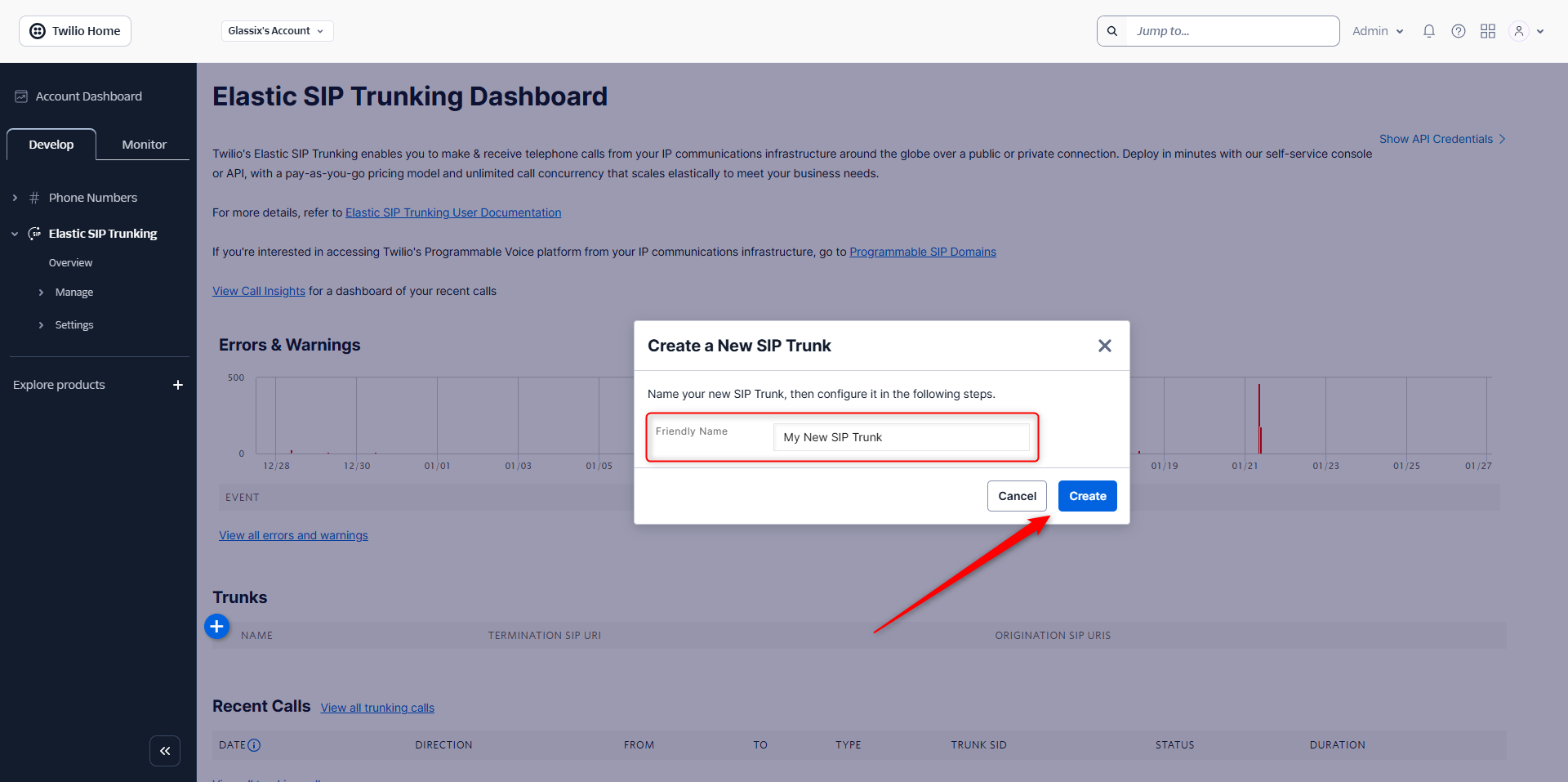Select Overview in the sidebar
The width and height of the screenshot is (1568, 782).
coord(70,263)
